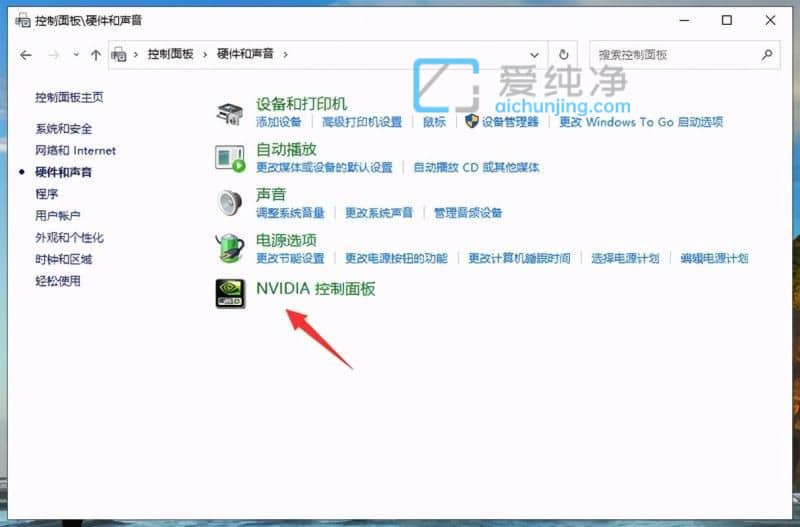Close the control panel window
The width and height of the screenshot is (800, 527).
pos(770,20)
